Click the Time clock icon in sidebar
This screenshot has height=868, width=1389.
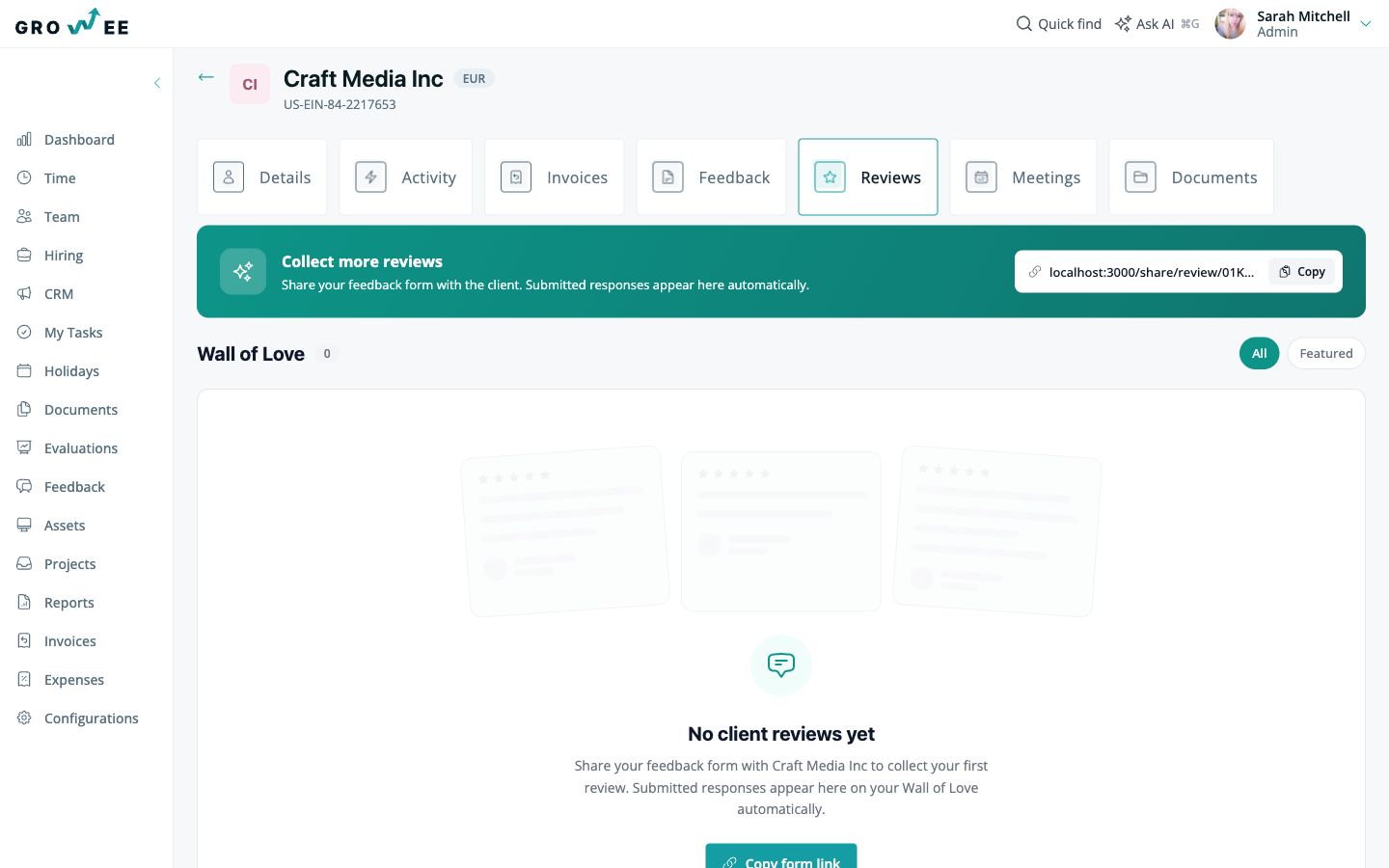point(24,178)
